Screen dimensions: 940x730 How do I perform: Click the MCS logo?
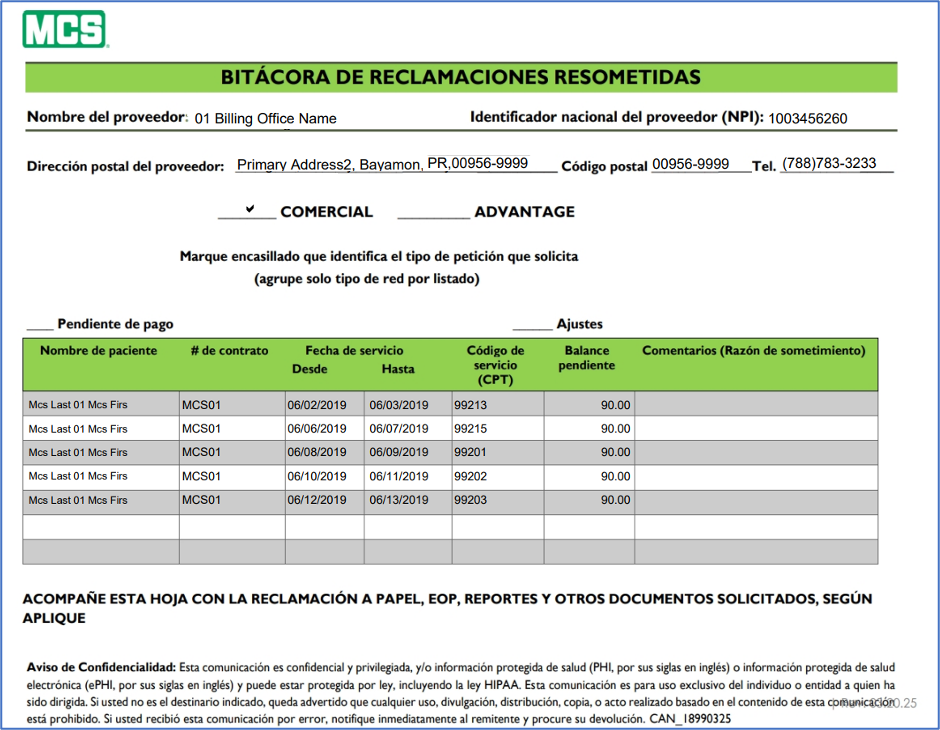tap(65, 30)
